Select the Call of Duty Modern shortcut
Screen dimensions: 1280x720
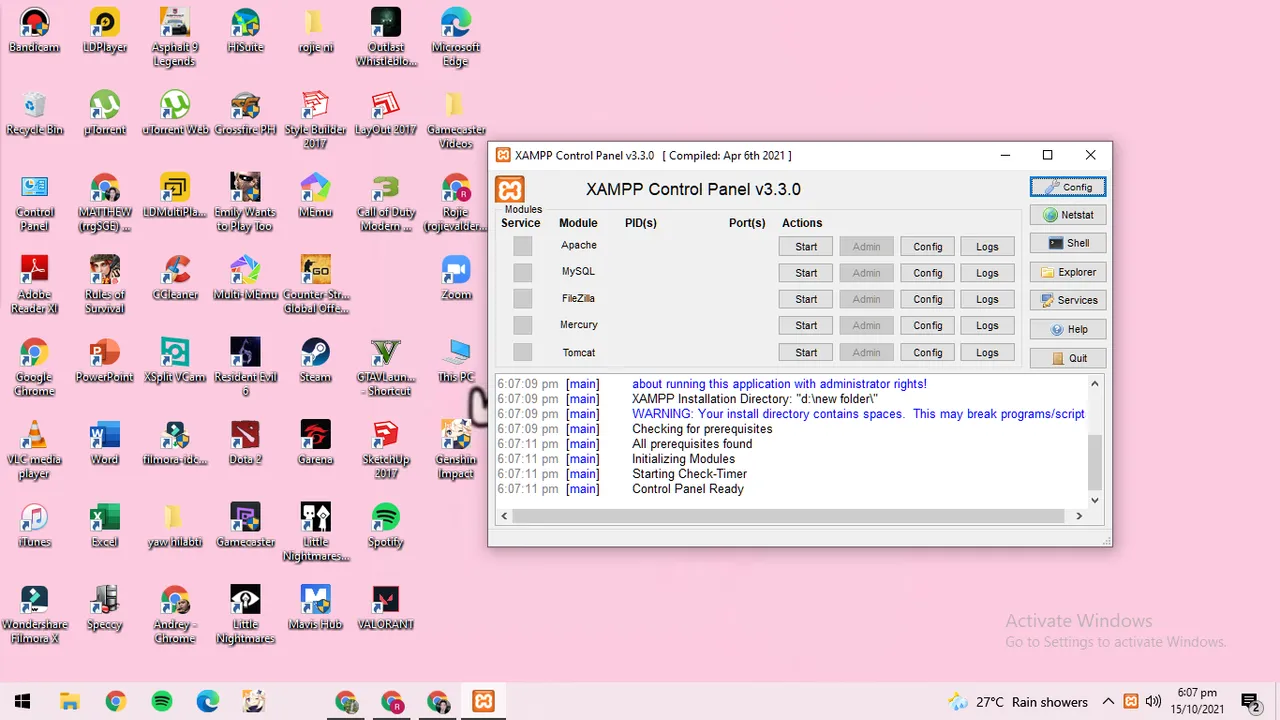386,203
